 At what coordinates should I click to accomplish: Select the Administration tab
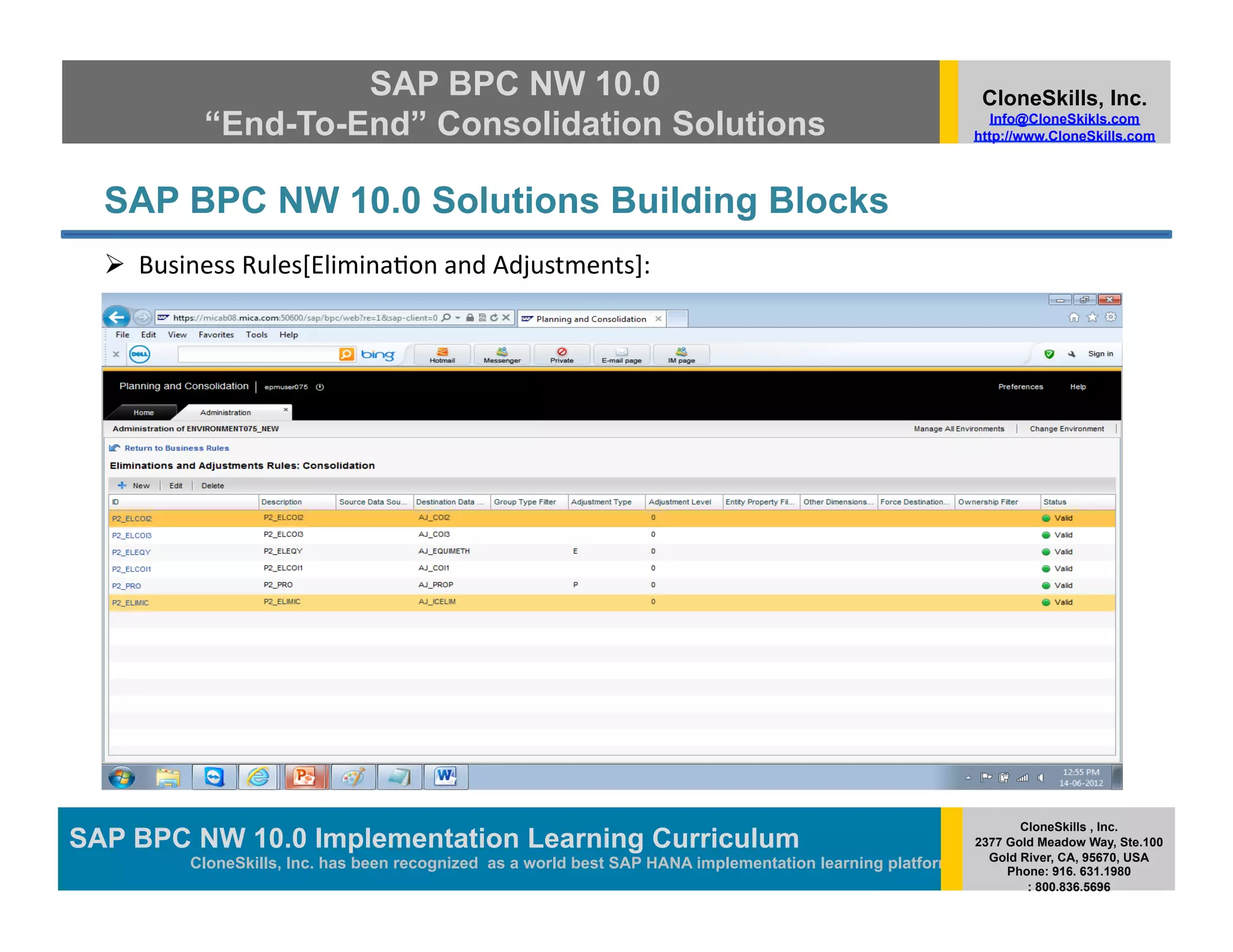click(x=225, y=412)
